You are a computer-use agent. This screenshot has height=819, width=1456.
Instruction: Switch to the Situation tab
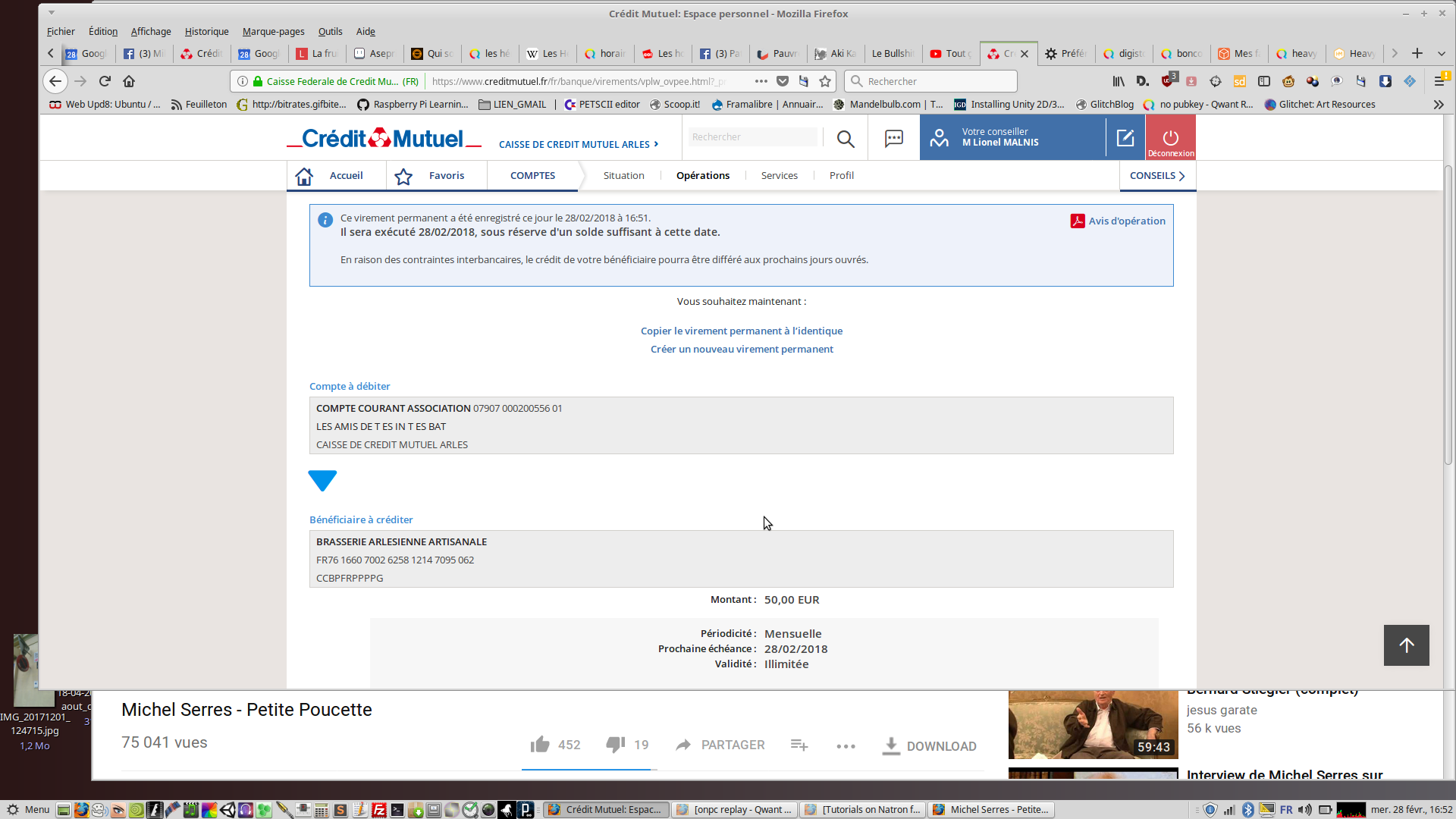[x=623, y=175]
